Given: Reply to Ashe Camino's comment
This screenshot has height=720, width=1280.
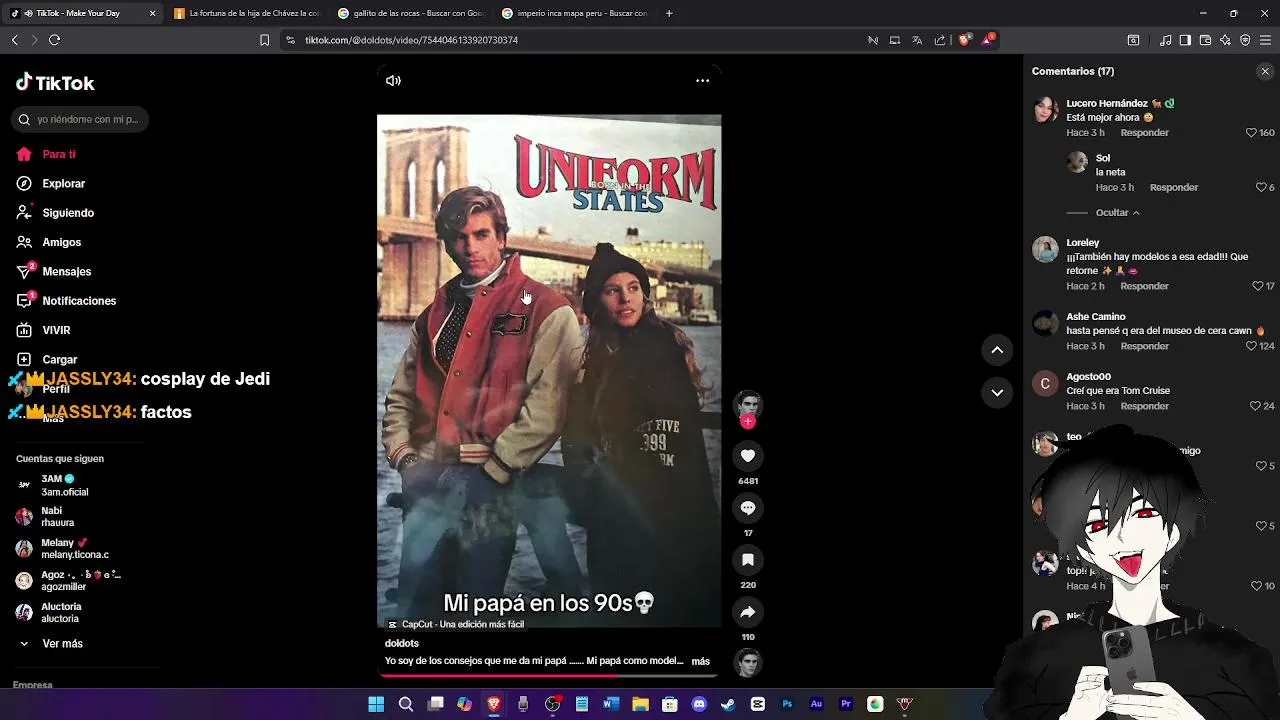Looking at the screenshot, I should pyautogui.click(x=1144, y=346).
